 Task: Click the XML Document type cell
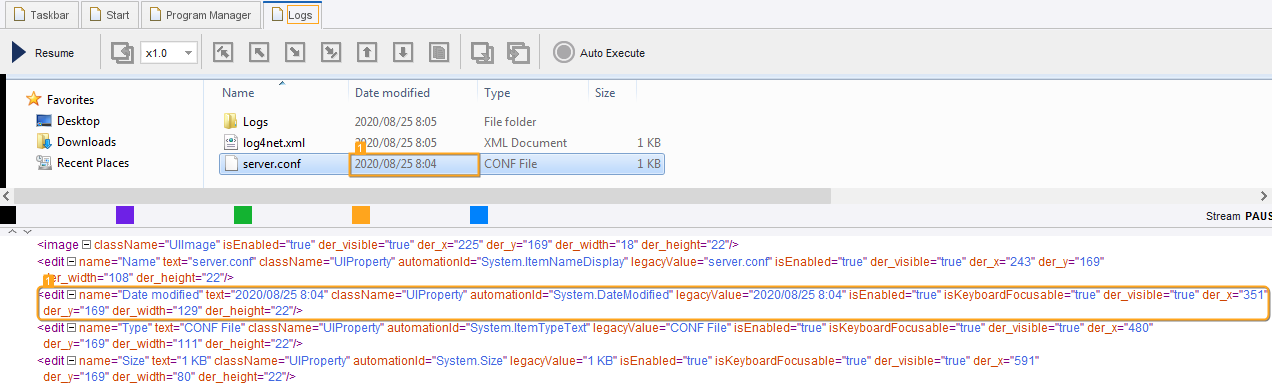point(525,143)
